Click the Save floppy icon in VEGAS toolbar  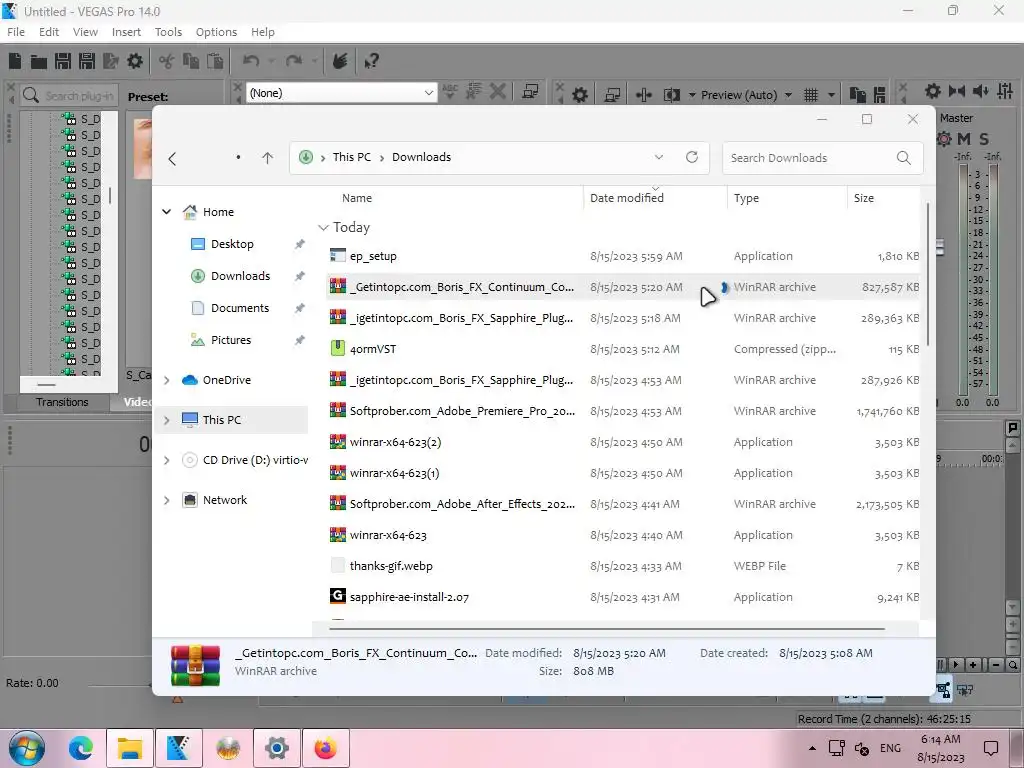(63, 61)
